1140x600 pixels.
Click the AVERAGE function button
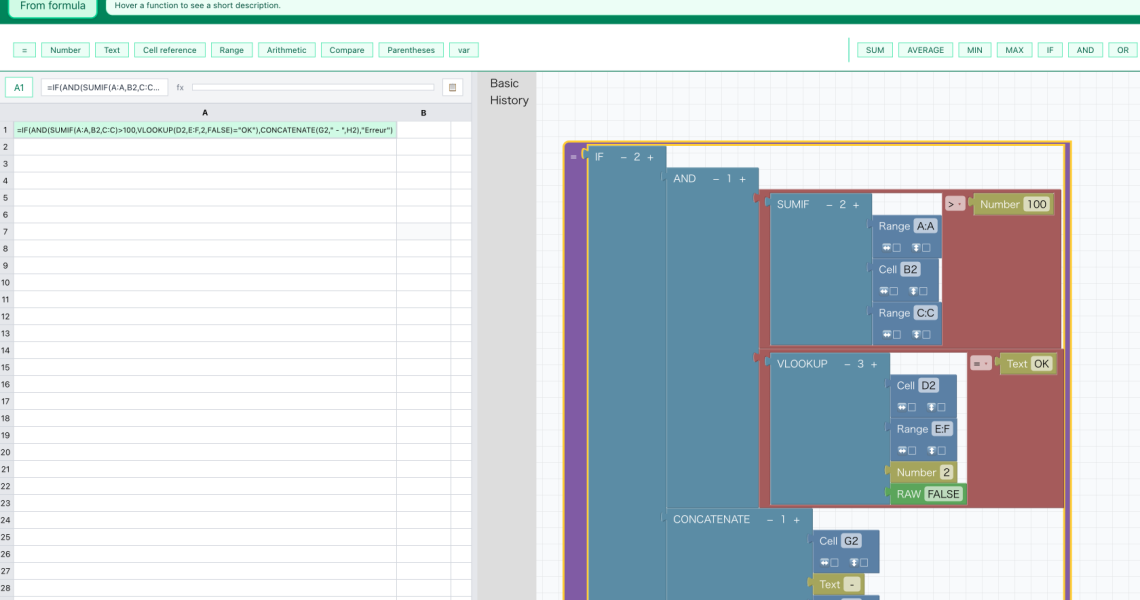click(x=925, y=50)
